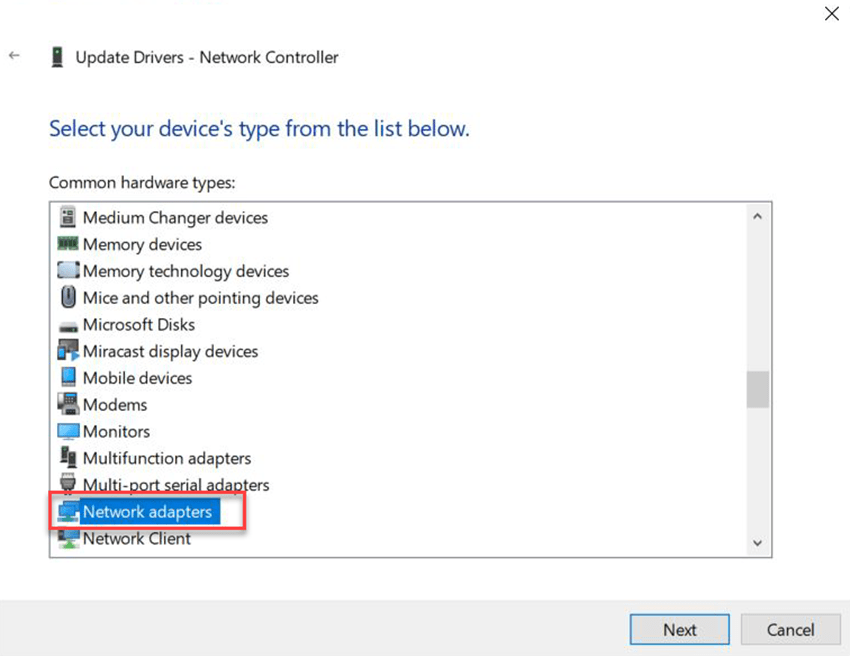
Task: Click the hardware list scrollbar thumb
Action: click(x=757, y=389)
